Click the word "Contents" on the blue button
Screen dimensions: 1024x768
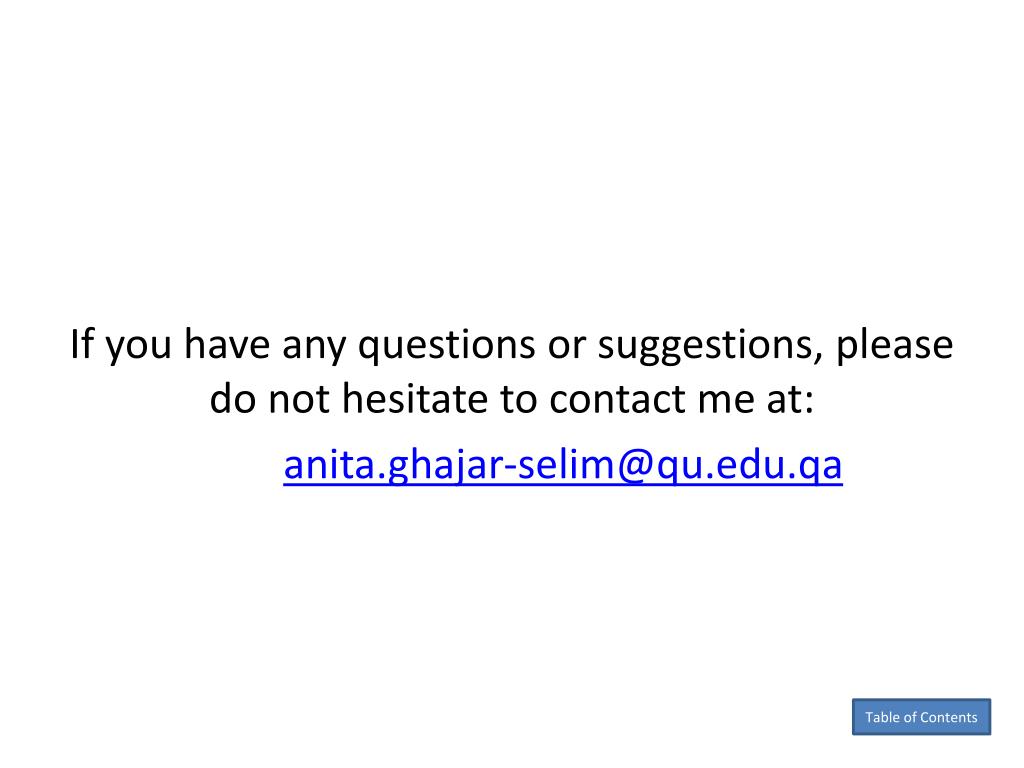pos(949,717)
